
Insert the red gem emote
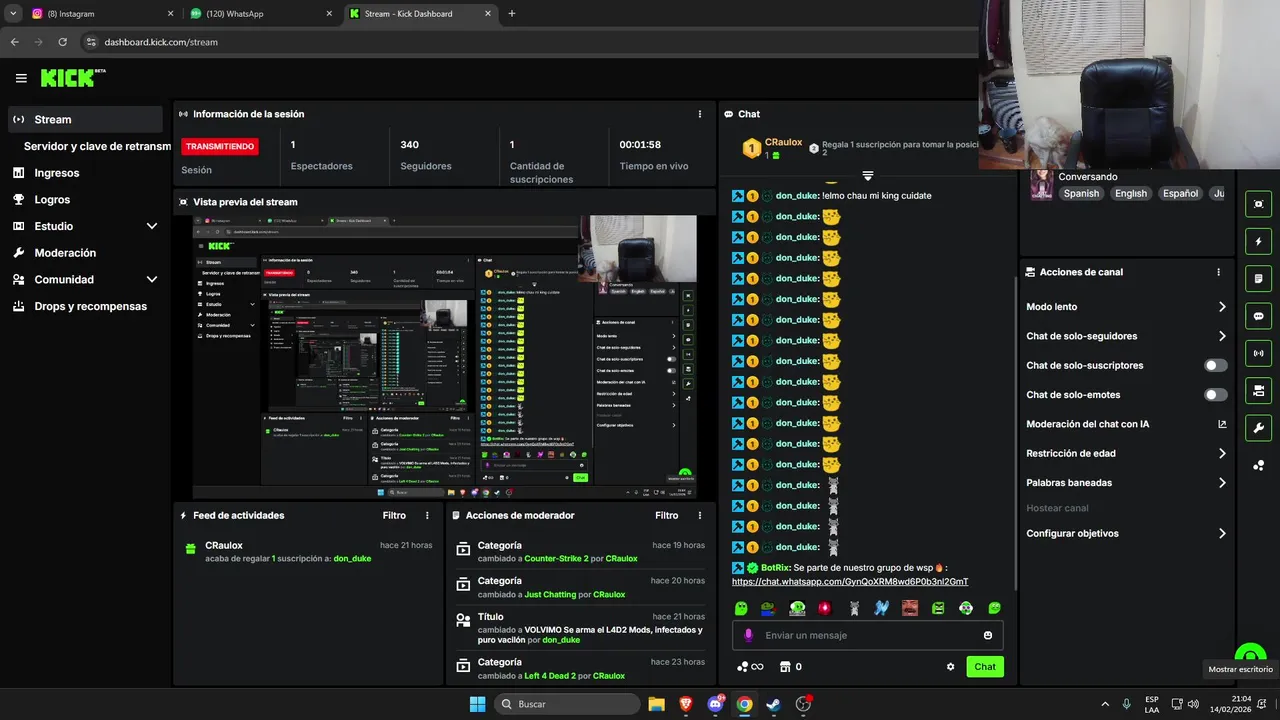(x=825, y=608)
